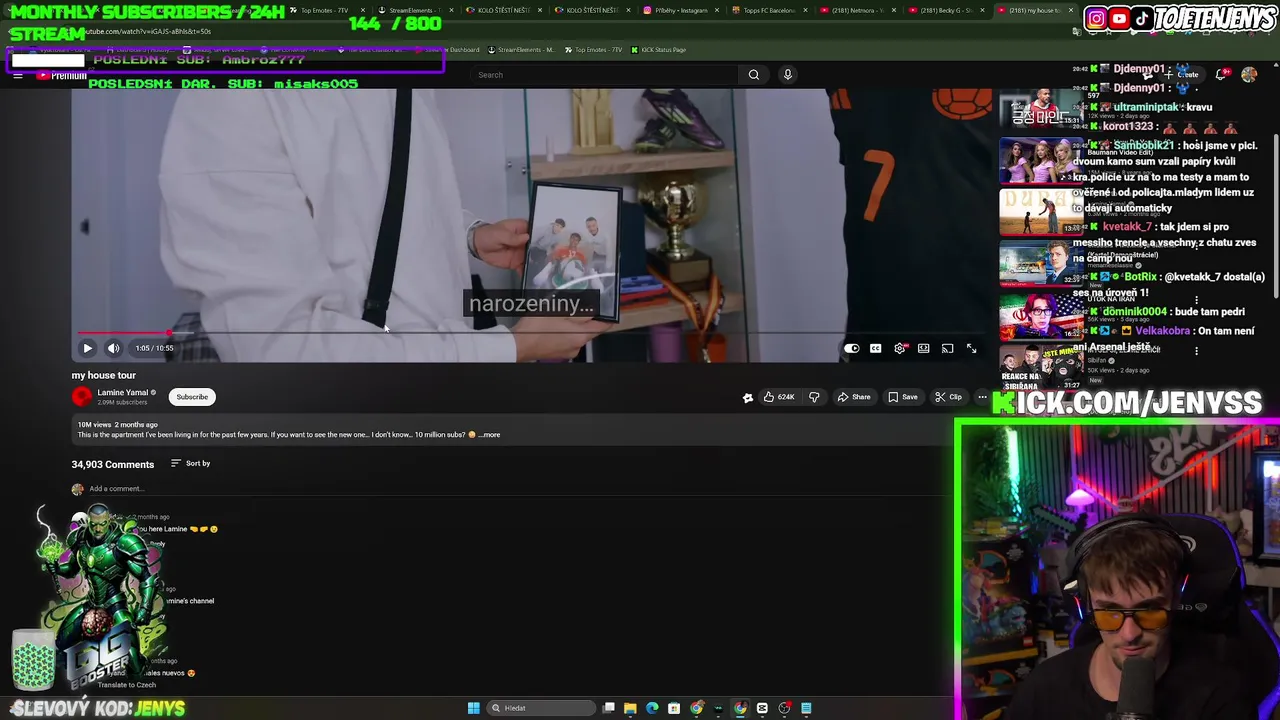Image resolution: width=1280 pixels, height=720 pixels.
Task: Cast the video with the cast icon
Action: click(947, 348)
